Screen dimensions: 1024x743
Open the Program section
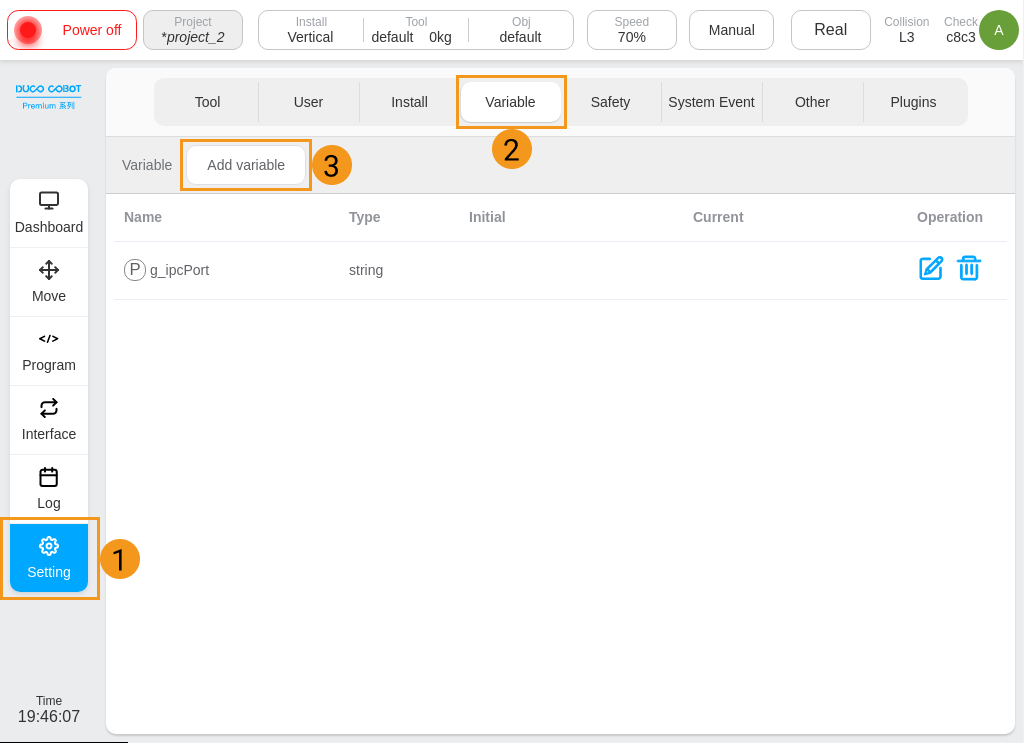point(49,351)
